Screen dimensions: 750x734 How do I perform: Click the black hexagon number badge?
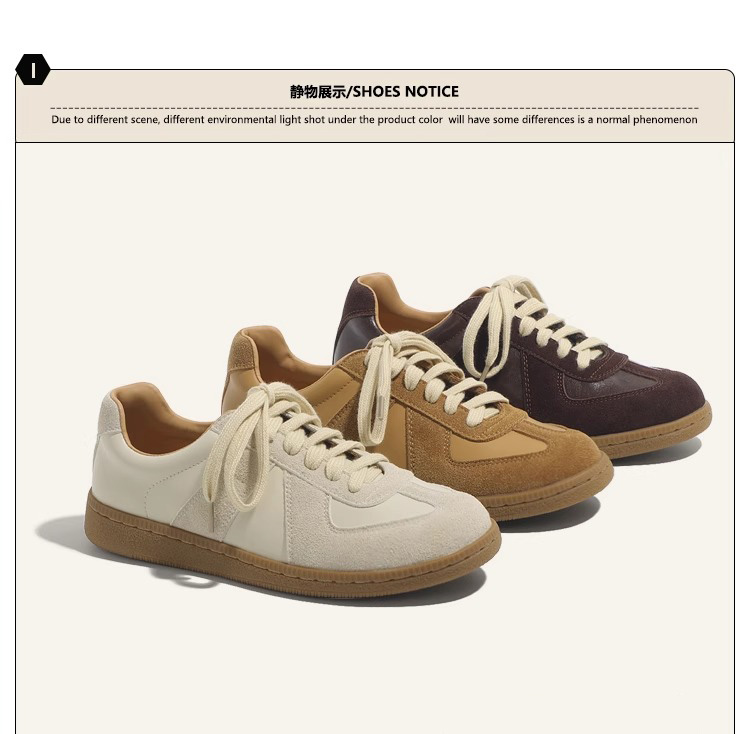[x=33, y=70]
